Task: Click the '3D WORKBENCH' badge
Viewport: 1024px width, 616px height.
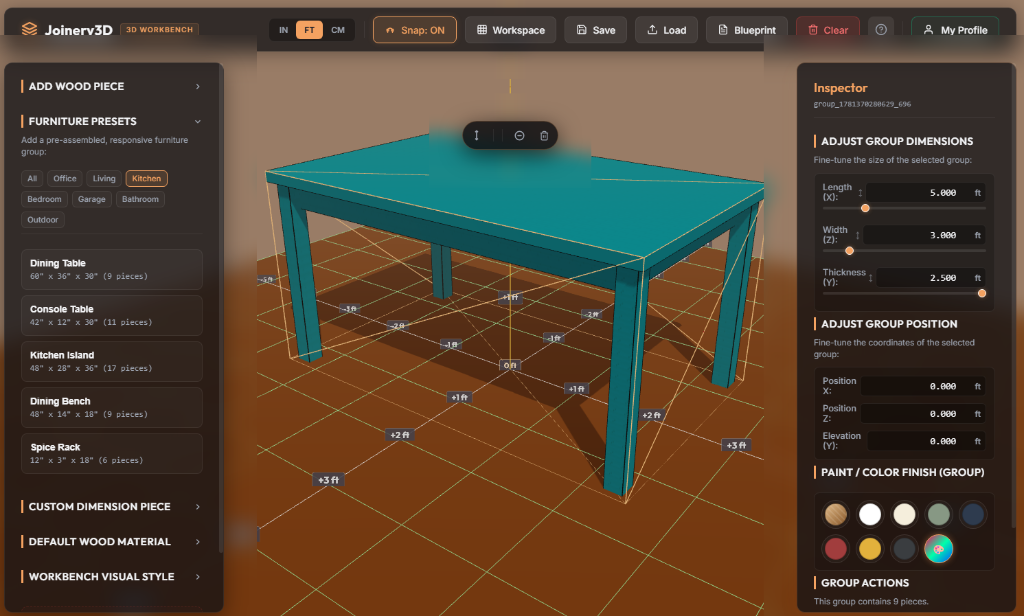Action: click(x=160, y=30)
